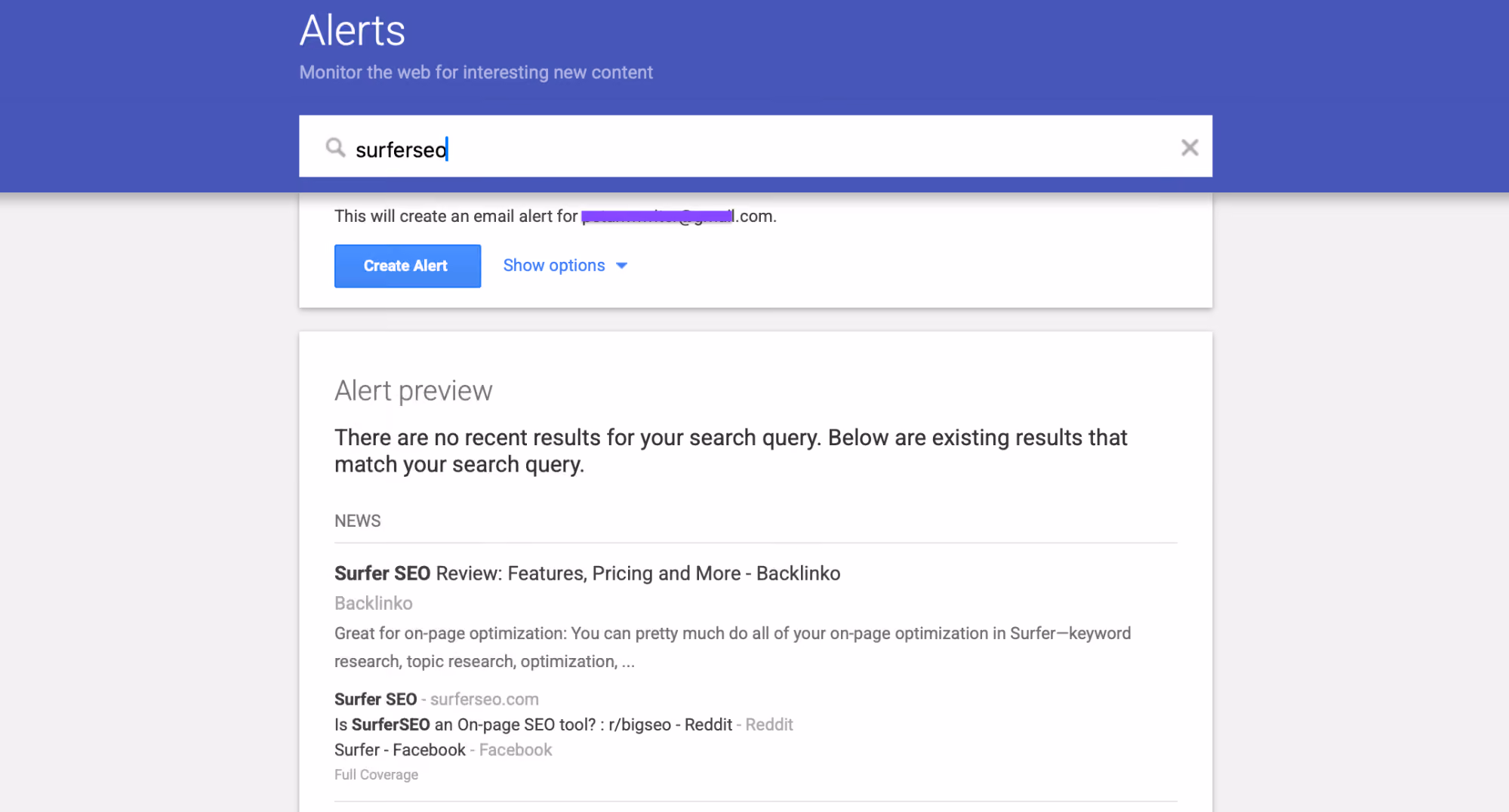Click the NEWS section heading

click(x=358, y=521)
